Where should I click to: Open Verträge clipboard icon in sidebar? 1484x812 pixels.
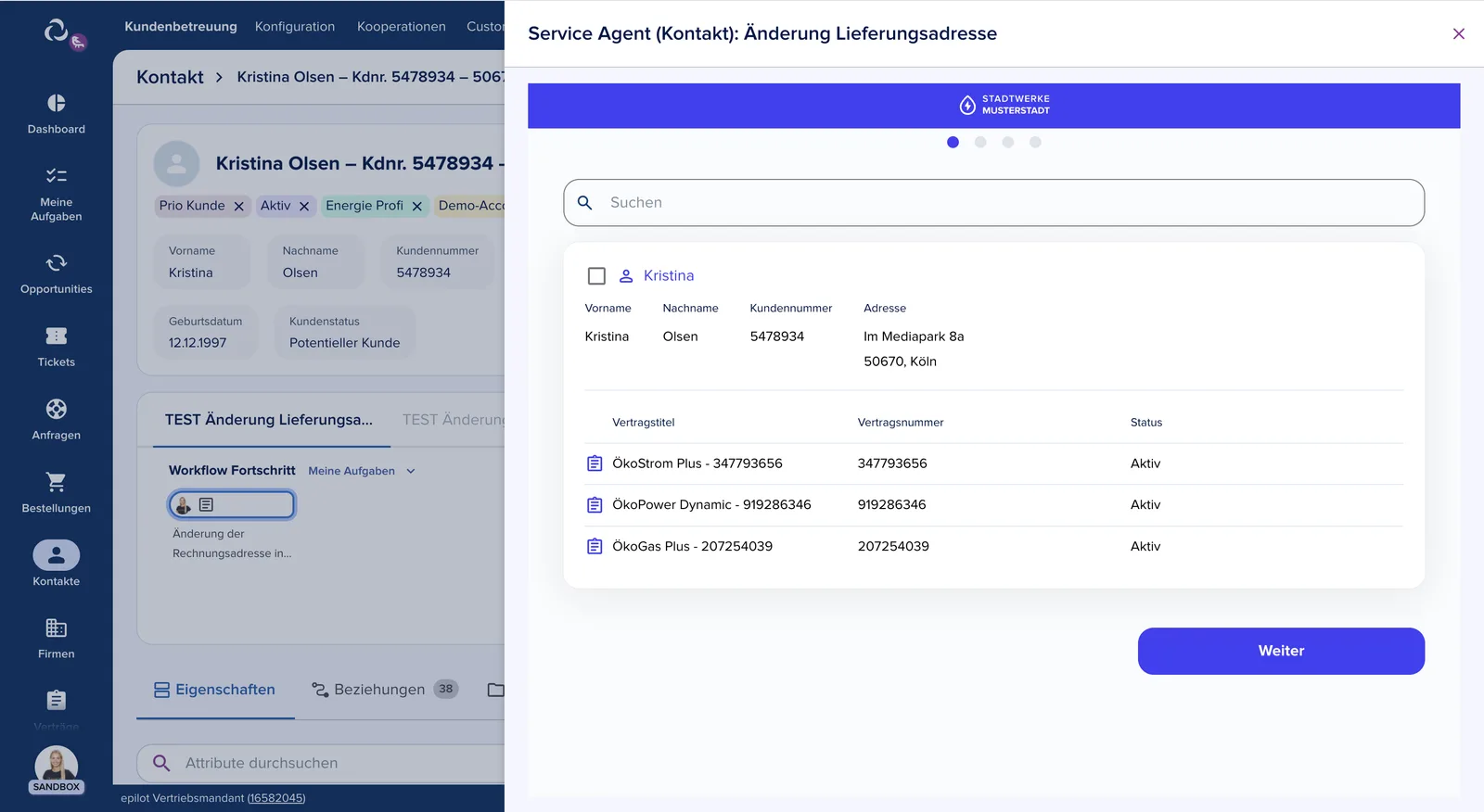pyautogui.click(x=56, y=700)
